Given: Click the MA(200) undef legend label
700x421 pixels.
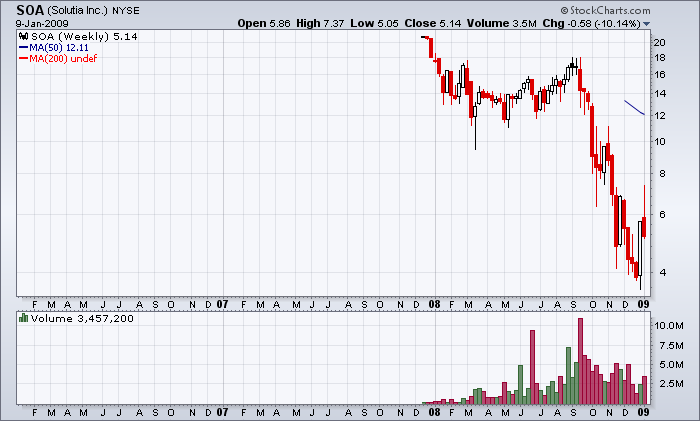Looking at the screenshot, I should (x=63, y=58).
